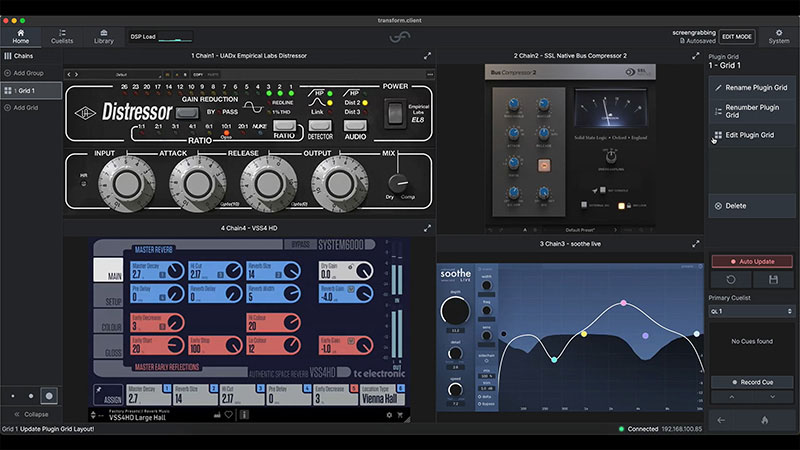Open the Library view

(104, 36)
